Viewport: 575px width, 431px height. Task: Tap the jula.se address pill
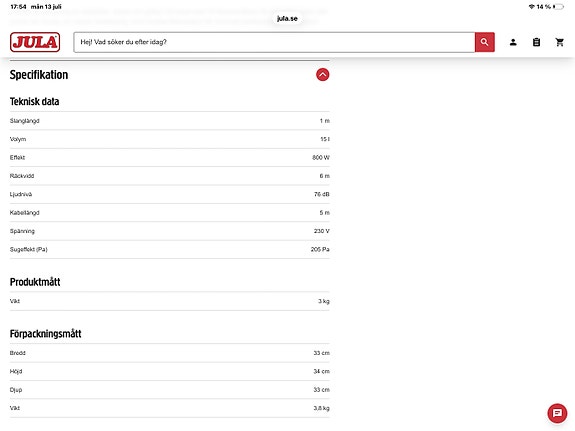pyautogui.click(x=287, y=18)
